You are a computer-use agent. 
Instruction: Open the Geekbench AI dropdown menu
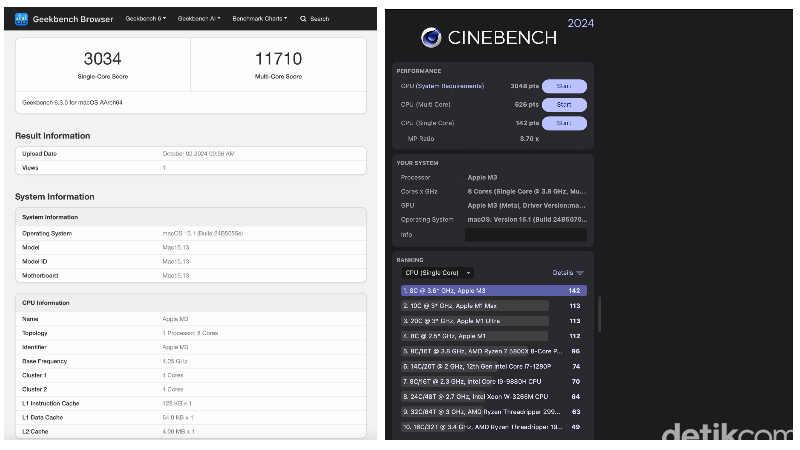pos(199,19)
